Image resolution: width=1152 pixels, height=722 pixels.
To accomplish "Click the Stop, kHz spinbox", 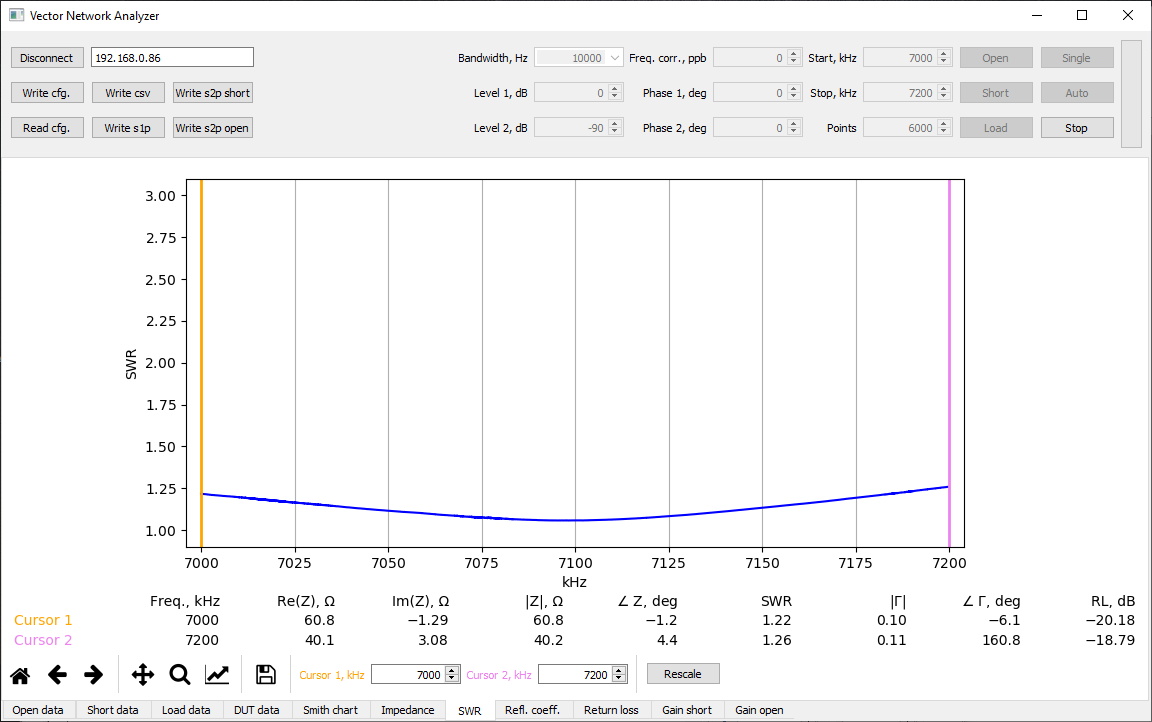I will pos(907,93).
